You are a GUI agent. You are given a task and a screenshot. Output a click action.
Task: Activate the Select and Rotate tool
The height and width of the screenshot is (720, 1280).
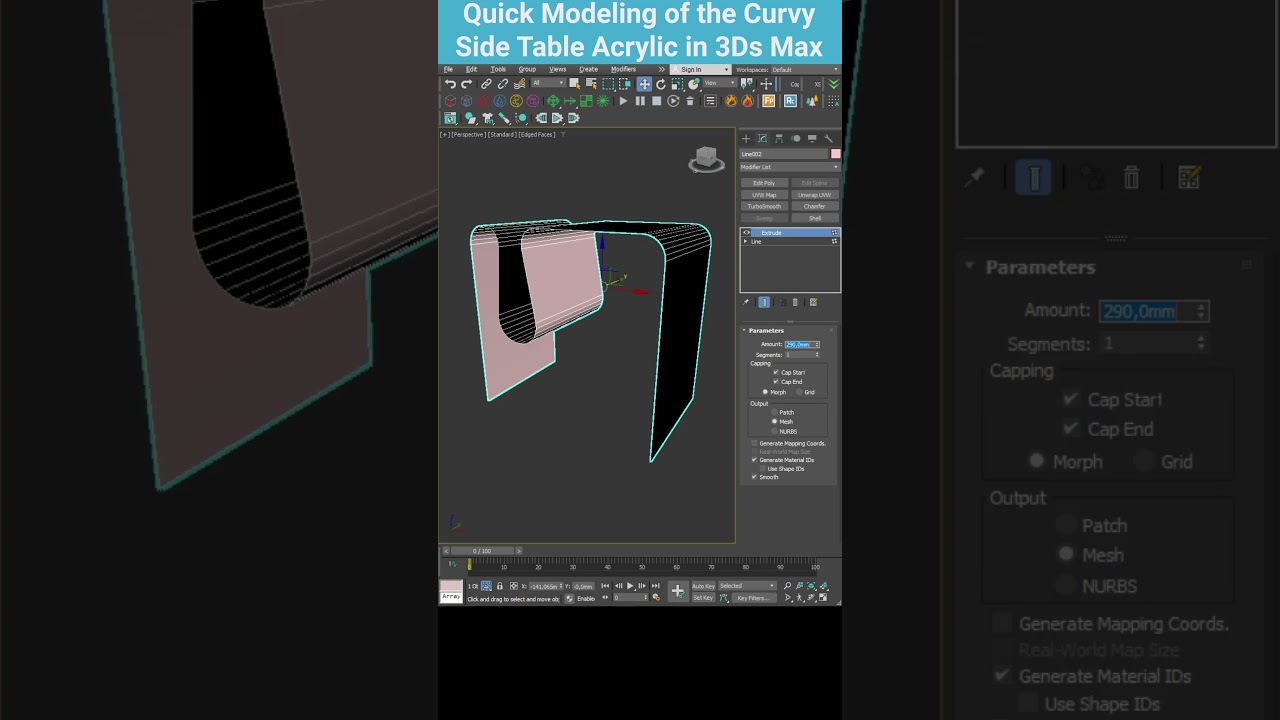pyautogui.click(x=661, y=84)
